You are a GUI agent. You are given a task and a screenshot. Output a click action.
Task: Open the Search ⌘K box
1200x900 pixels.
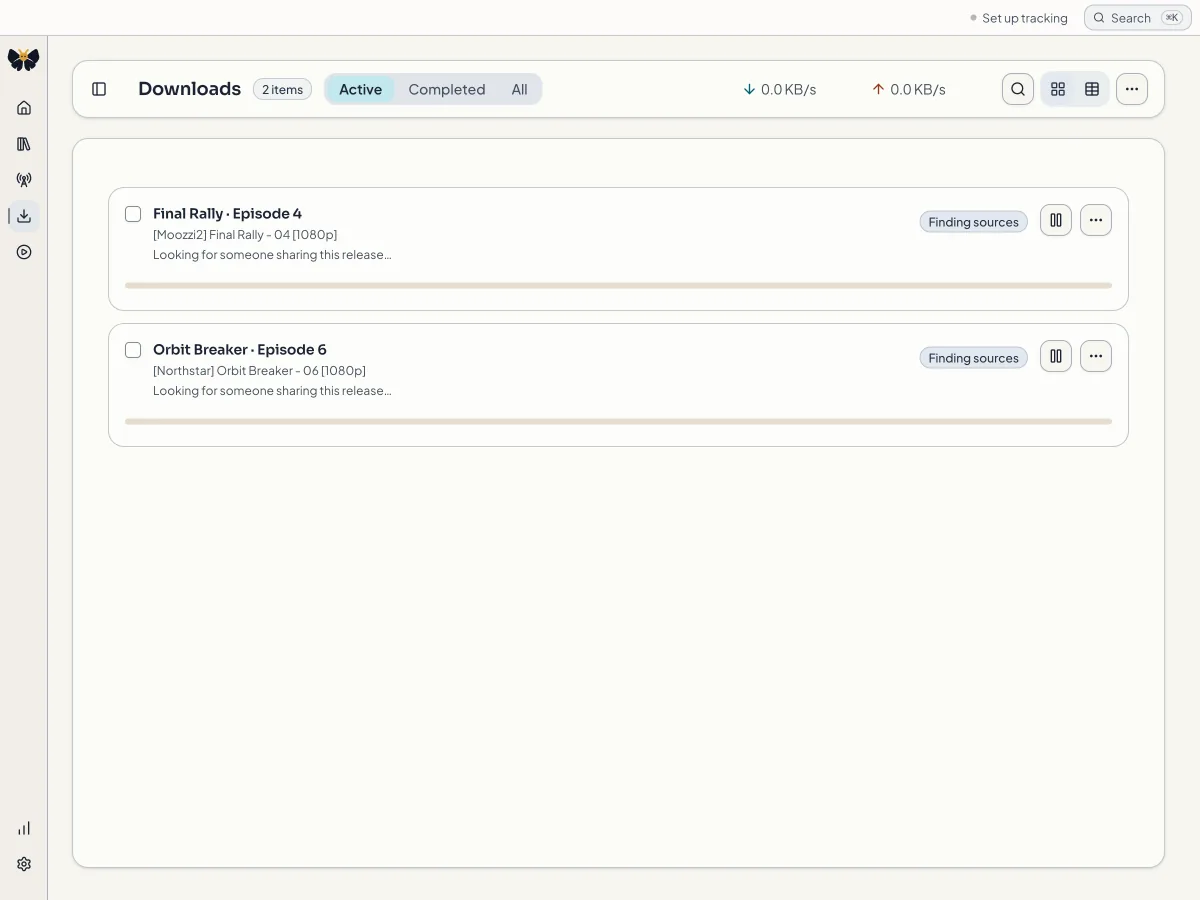[1138, 18]
